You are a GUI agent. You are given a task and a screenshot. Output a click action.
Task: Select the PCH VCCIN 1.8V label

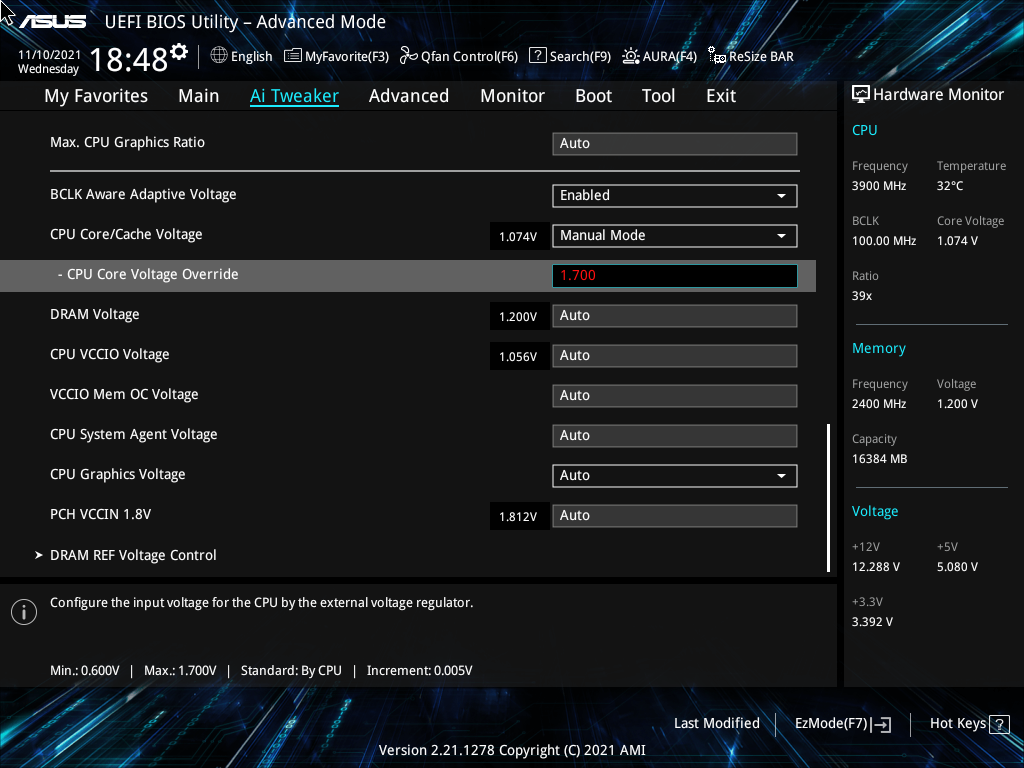[x=101, y=515]
